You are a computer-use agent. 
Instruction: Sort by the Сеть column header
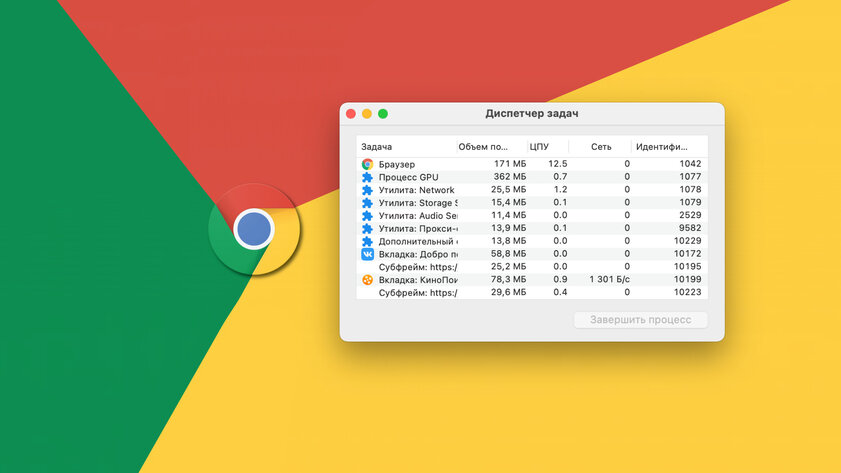(x=601, y=146)
